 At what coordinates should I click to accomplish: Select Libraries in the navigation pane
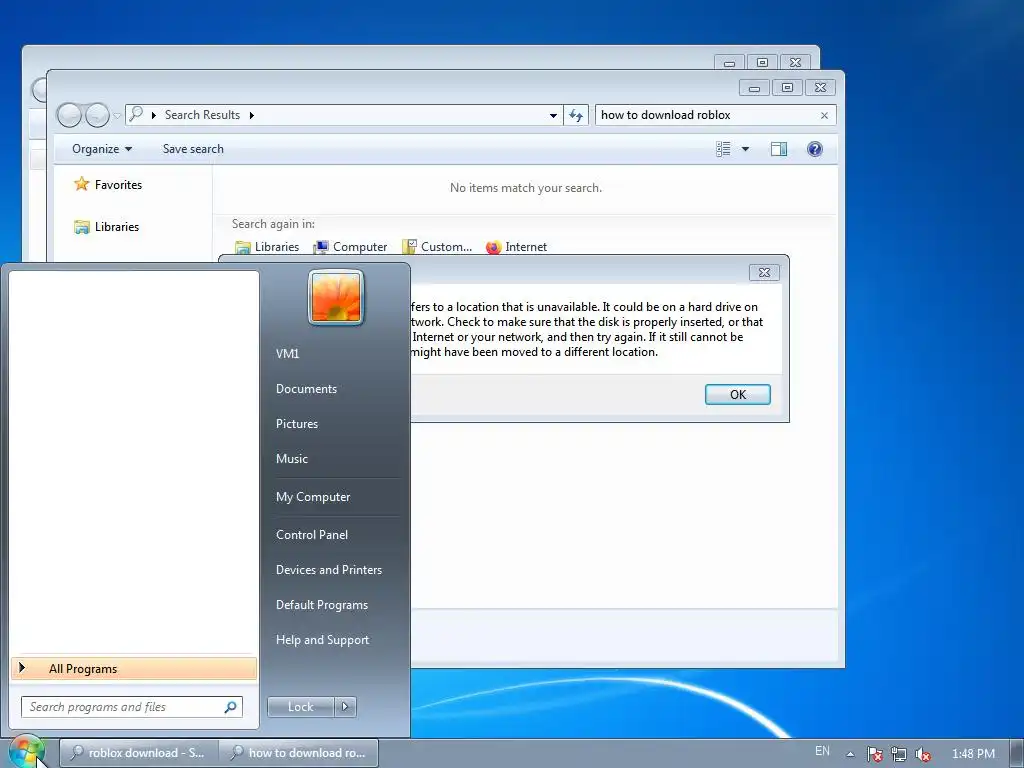coord(106,227)
